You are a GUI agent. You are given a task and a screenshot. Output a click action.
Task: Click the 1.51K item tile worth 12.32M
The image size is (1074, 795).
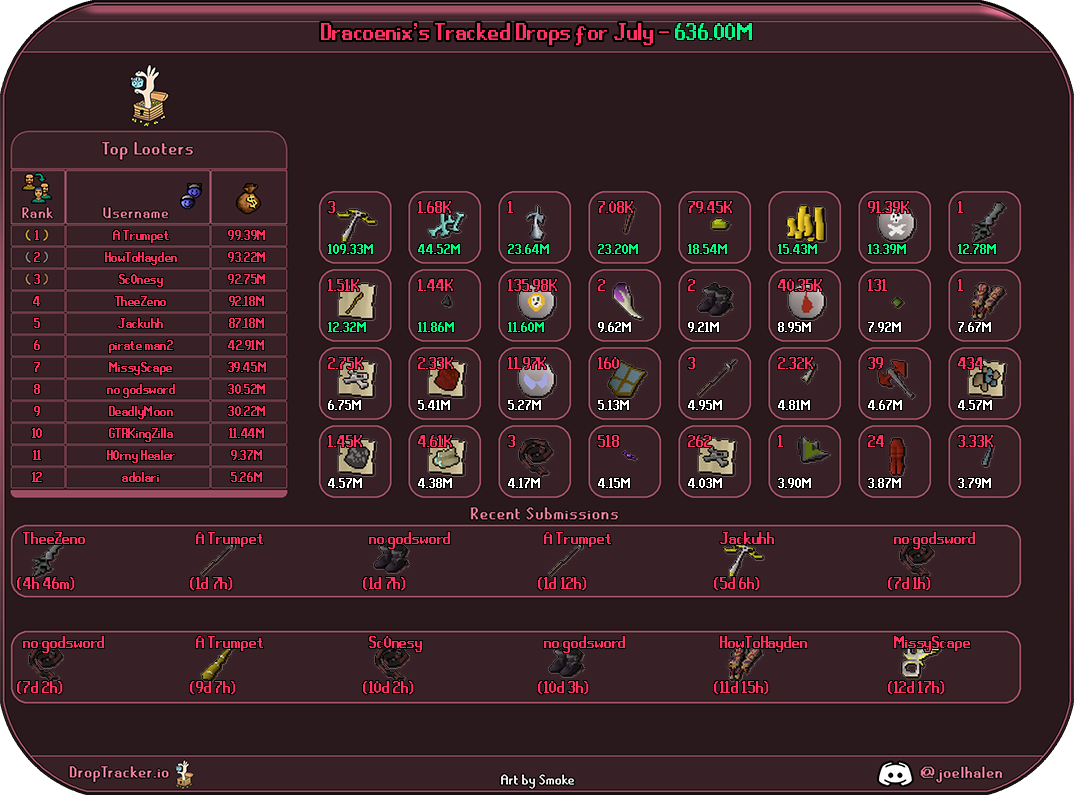coord(355,305)
